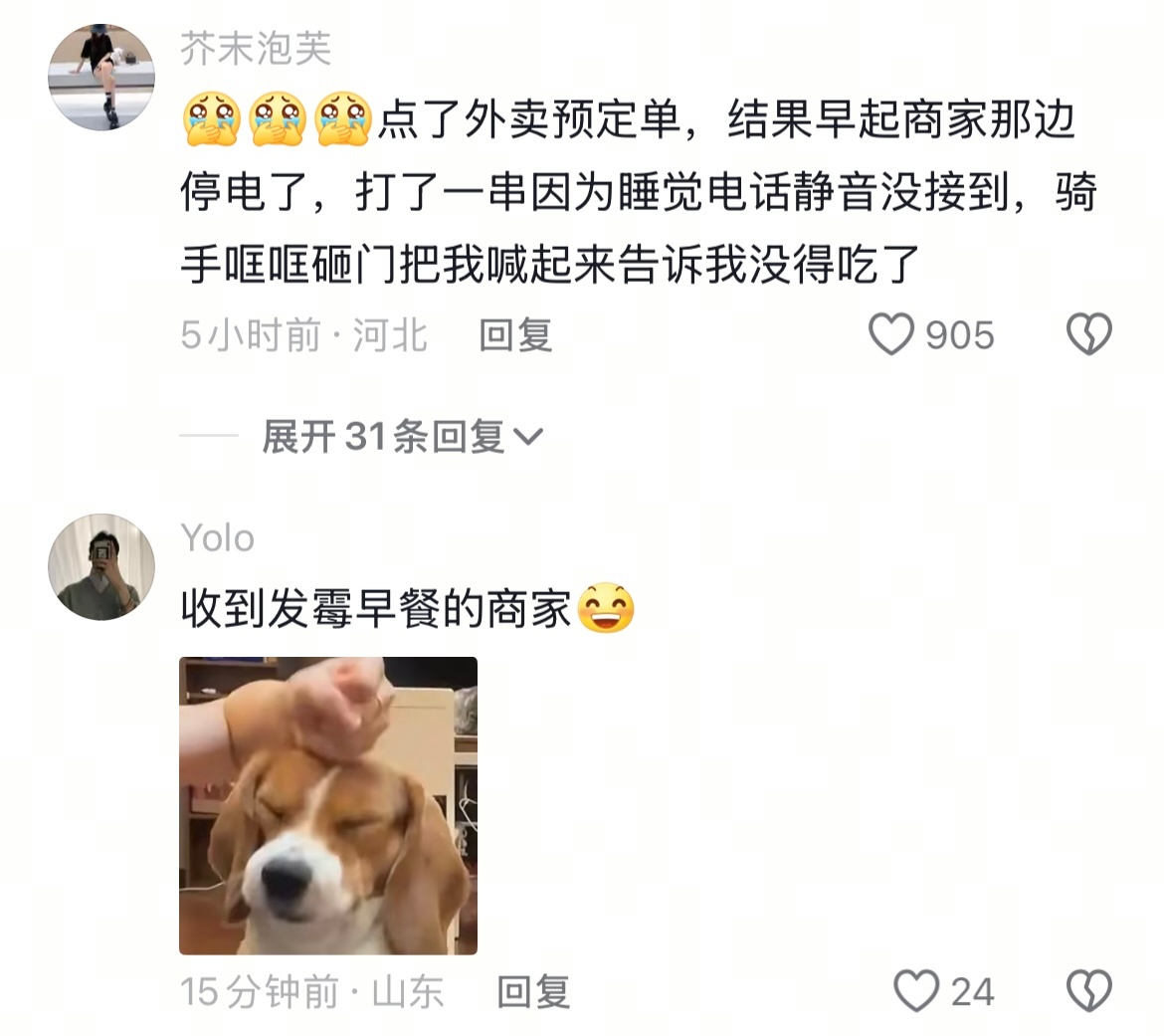1164x1036 pixels.
Task: Open the 芥末泡芙 username link
Action: (256, 49)
